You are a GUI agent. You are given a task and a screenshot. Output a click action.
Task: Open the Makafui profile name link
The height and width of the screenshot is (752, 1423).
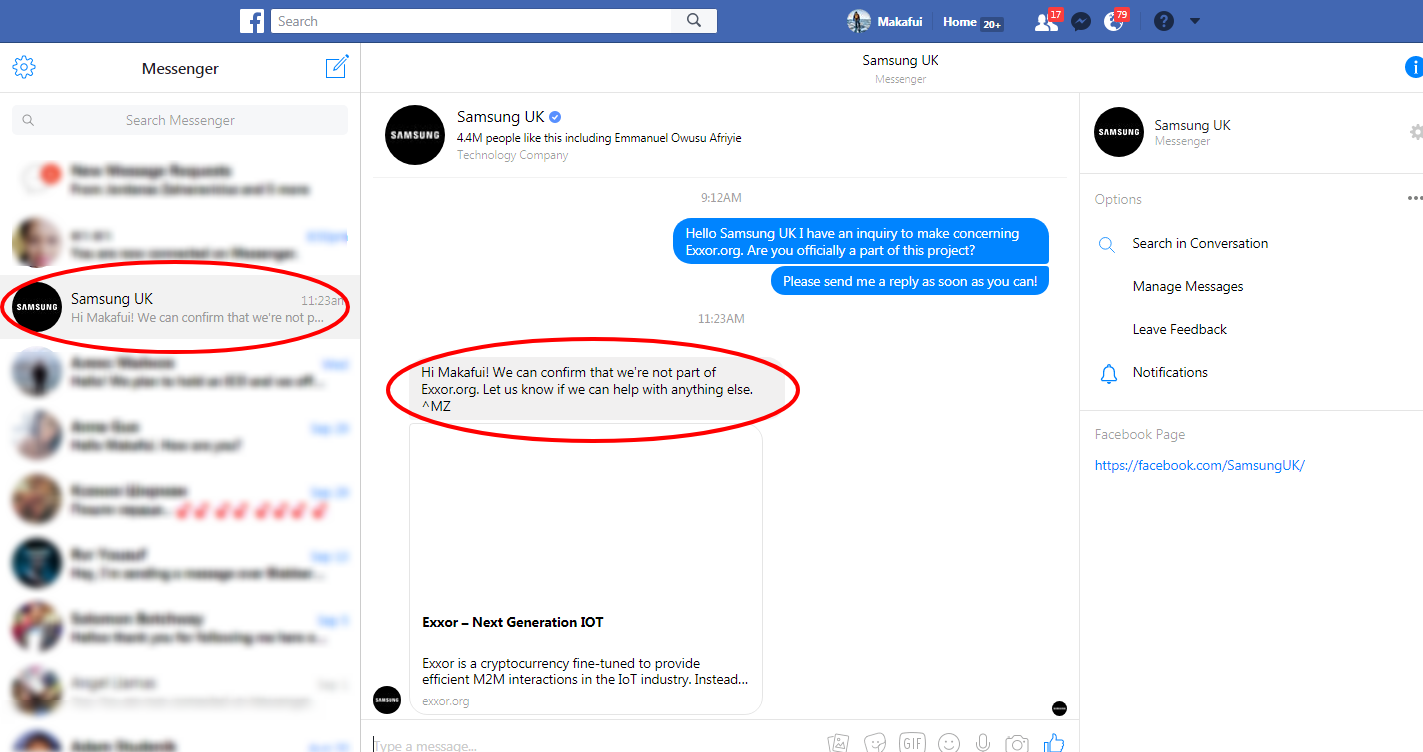tap(900, 21)
